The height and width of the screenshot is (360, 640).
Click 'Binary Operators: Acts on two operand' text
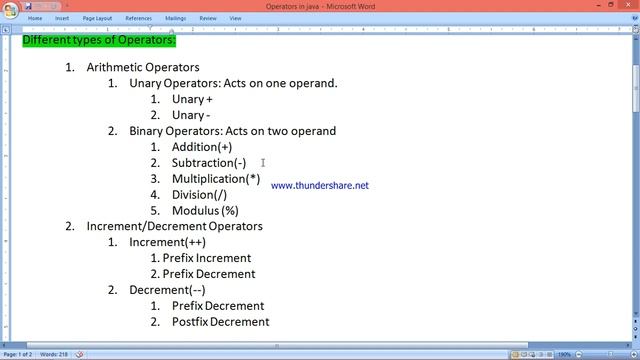coord(233,131)
